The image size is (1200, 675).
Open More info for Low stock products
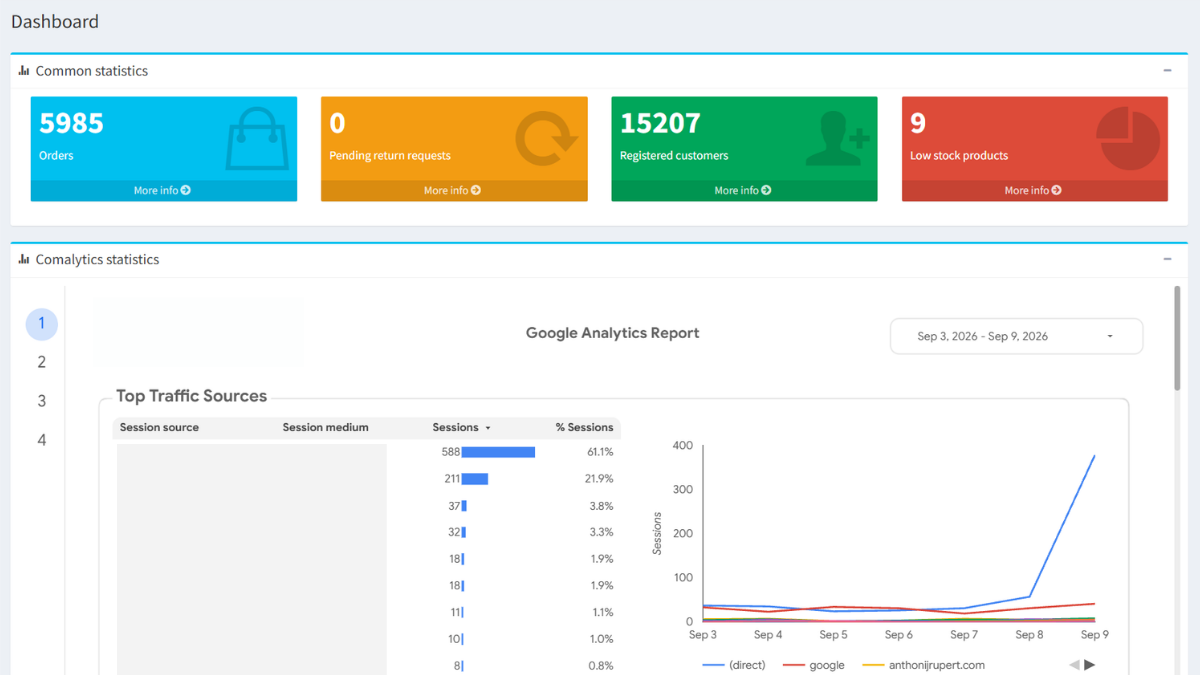coord(1034,190)
